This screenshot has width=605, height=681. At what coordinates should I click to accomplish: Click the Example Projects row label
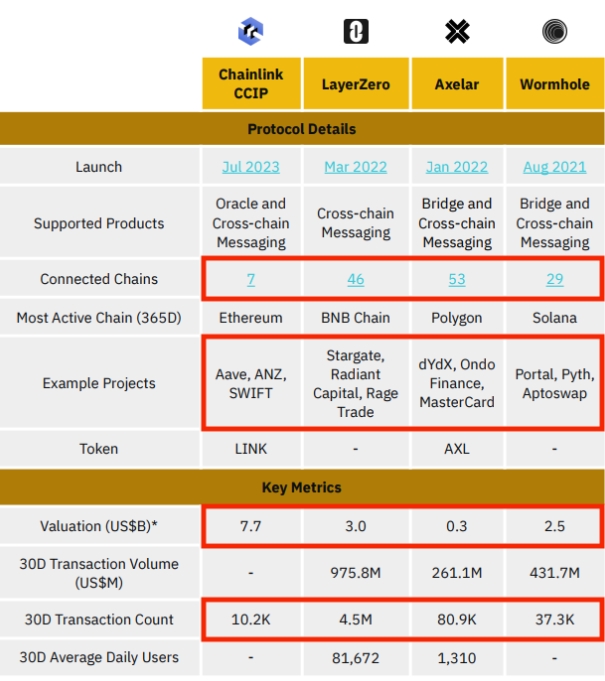(99, 383)
